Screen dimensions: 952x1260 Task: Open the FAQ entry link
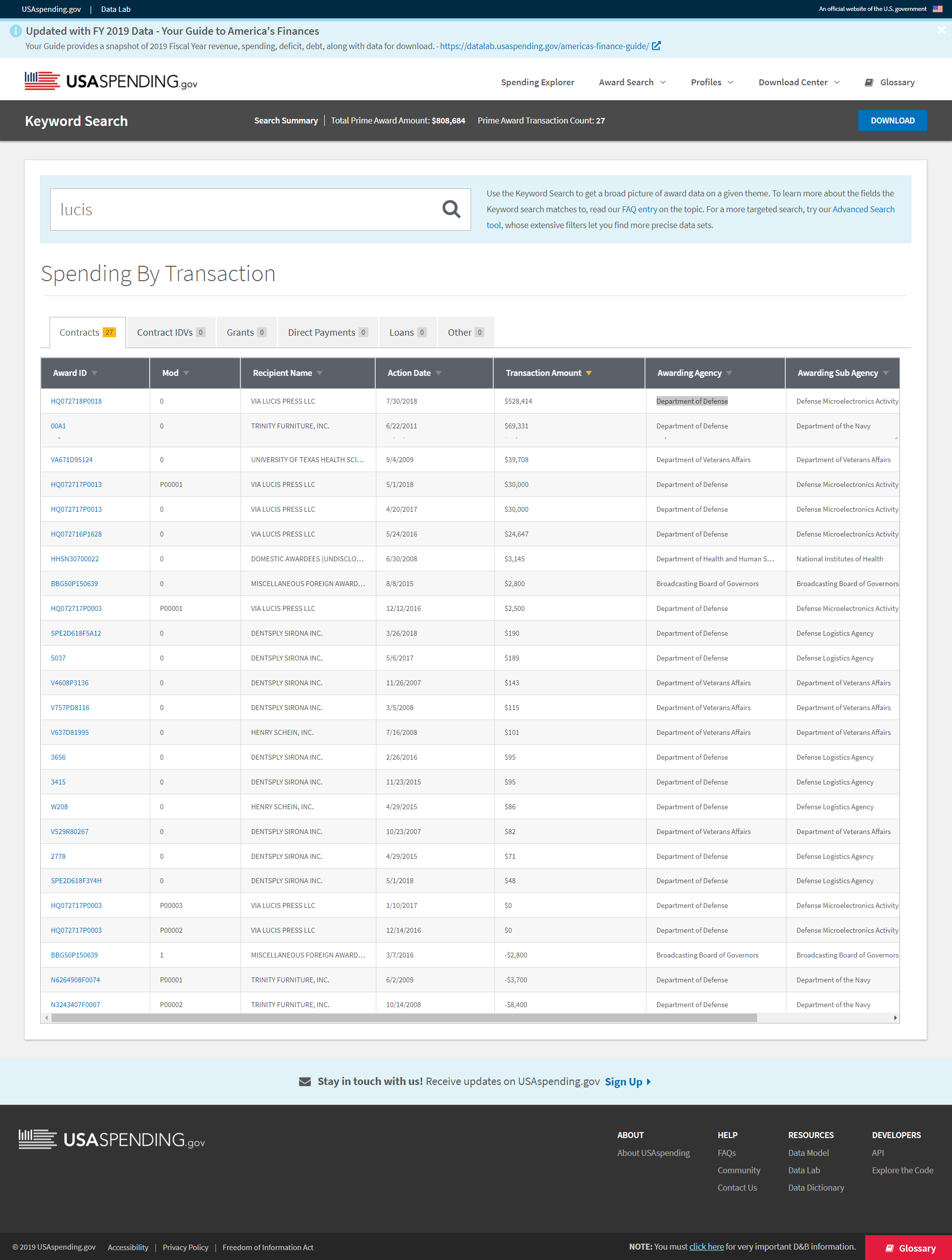(639, 209)
